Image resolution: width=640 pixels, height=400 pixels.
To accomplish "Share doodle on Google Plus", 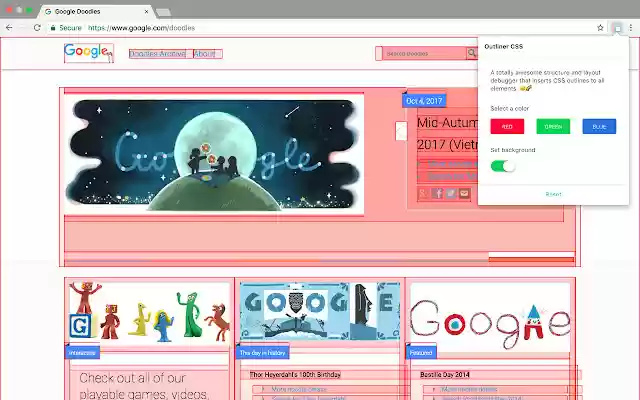I will pyautogui.click(x=424, y=193).
